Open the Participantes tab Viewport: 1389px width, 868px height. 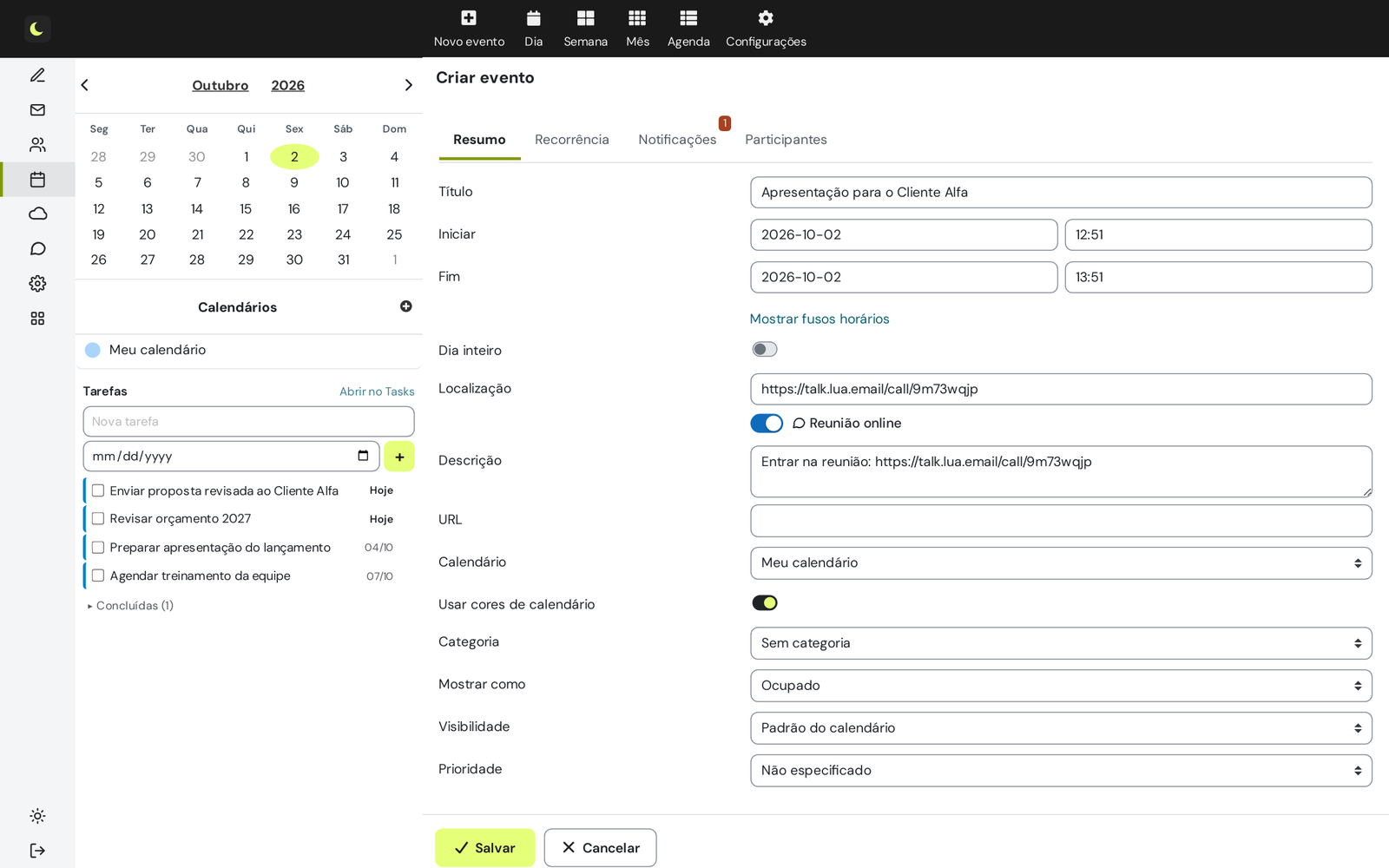pyautogui.click(x=786, y=140)
